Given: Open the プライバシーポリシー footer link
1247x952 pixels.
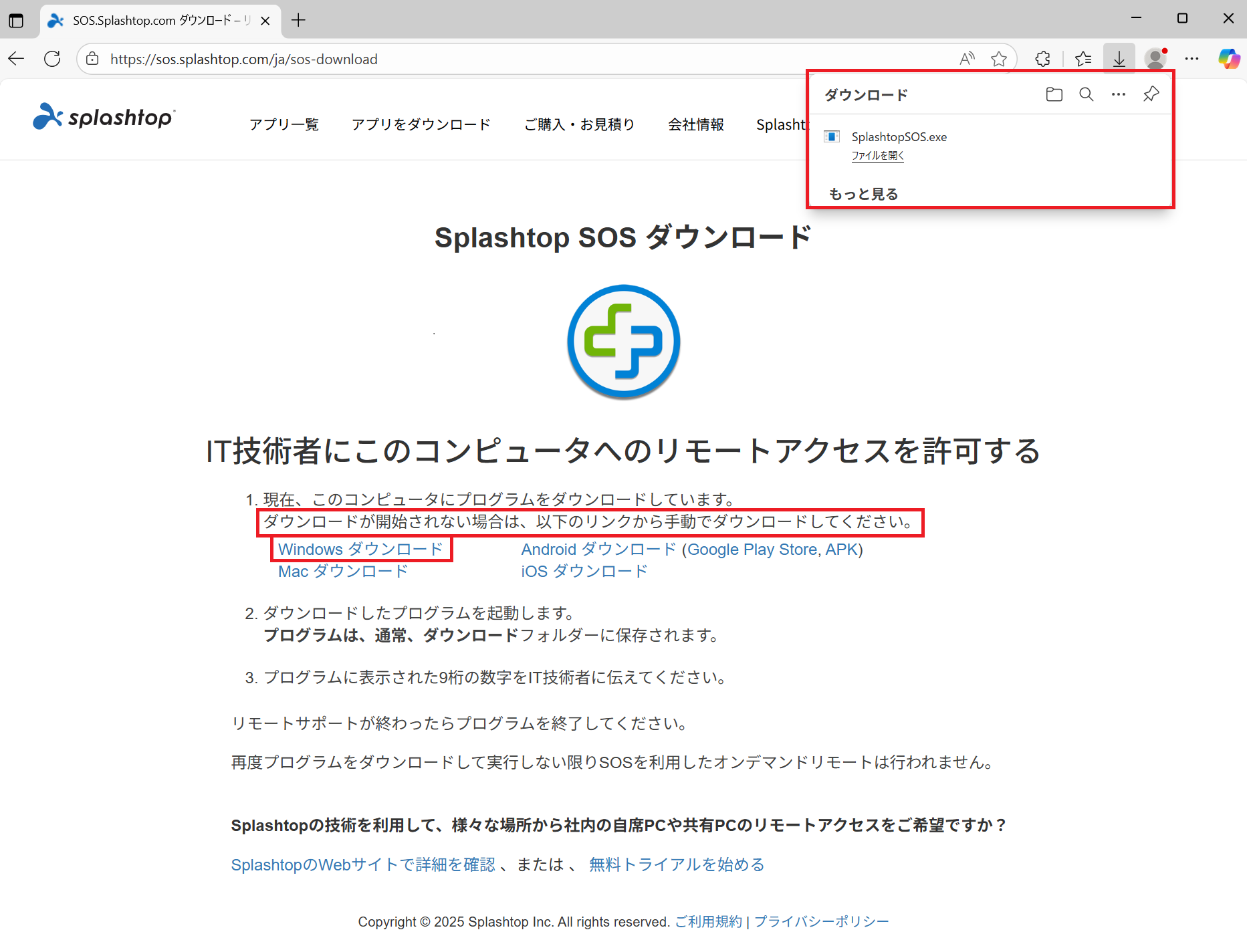Looking at the screenshot, I should [x=822, y=922].
